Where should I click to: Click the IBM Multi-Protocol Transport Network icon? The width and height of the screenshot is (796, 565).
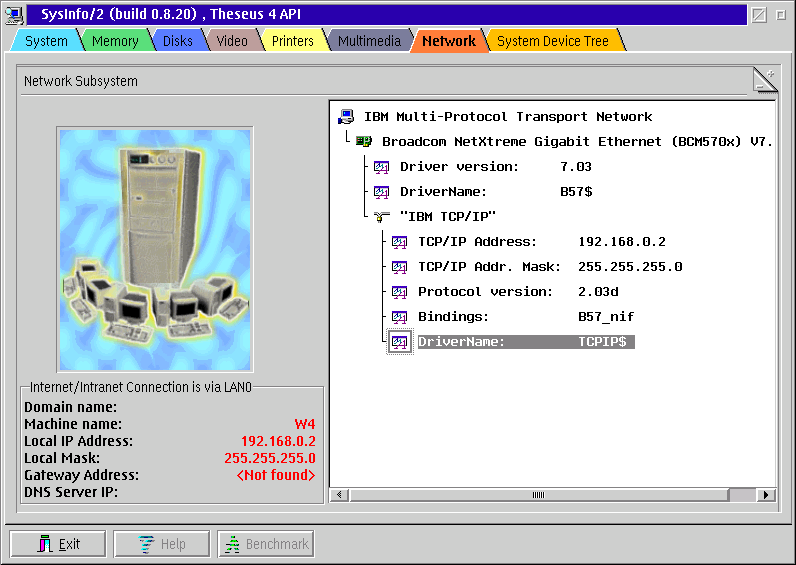346,117
